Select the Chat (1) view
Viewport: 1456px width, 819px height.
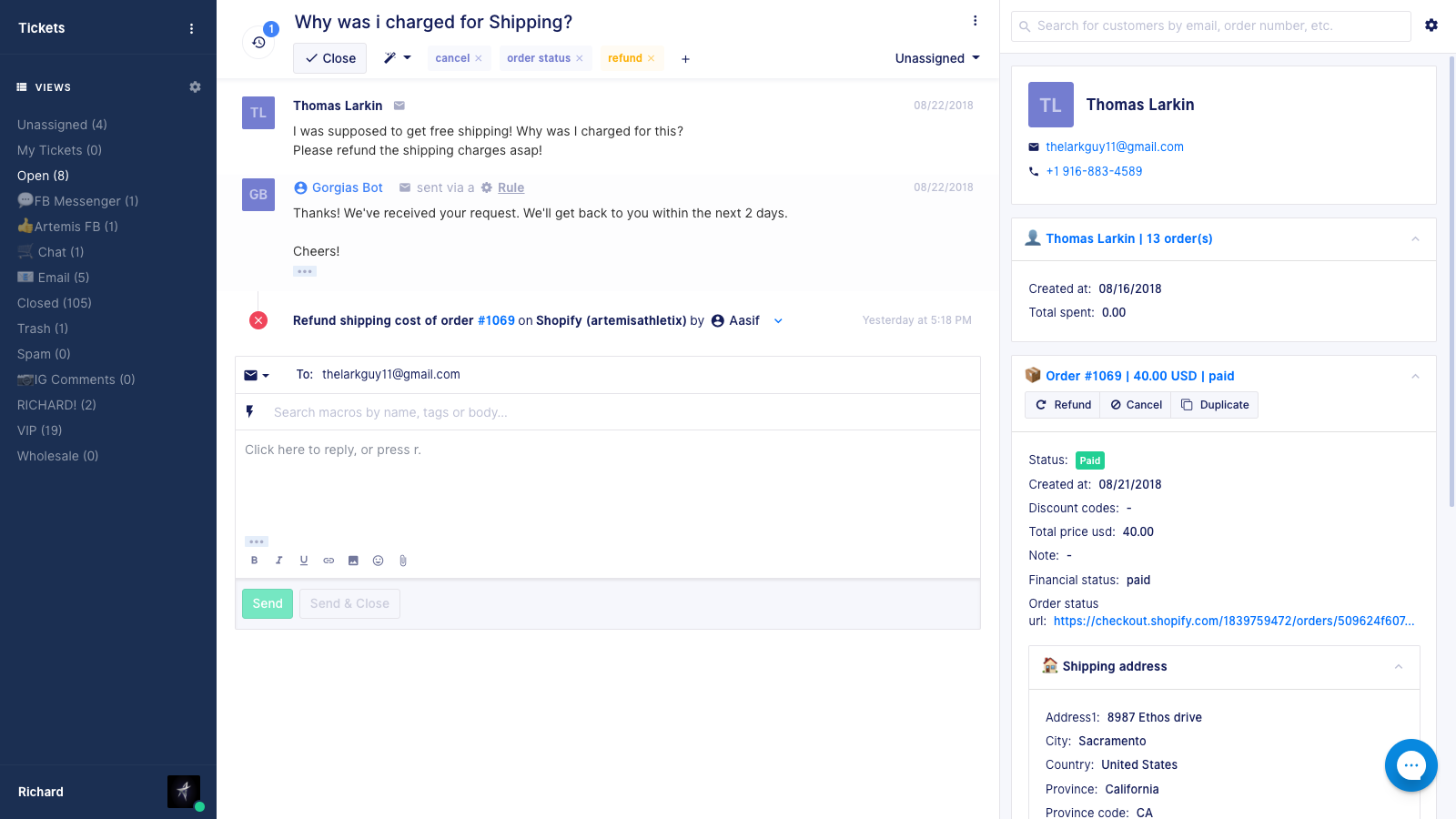pos(51,252)
